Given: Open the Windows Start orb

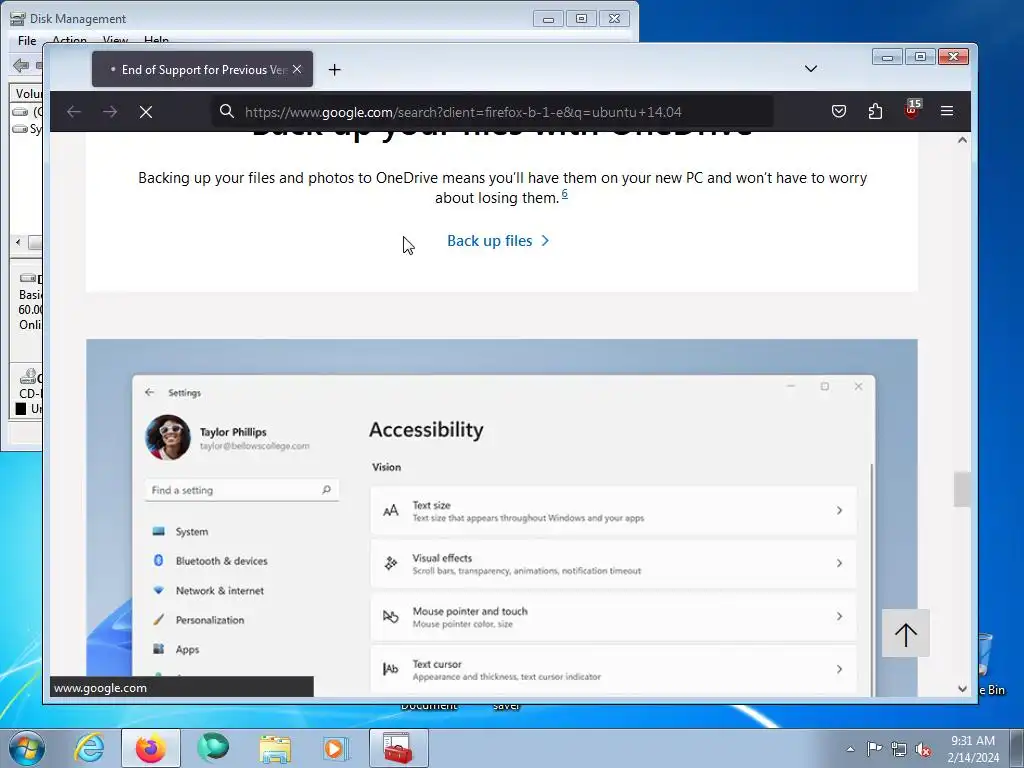Looking at the screenshot, I should click(27, 748).
